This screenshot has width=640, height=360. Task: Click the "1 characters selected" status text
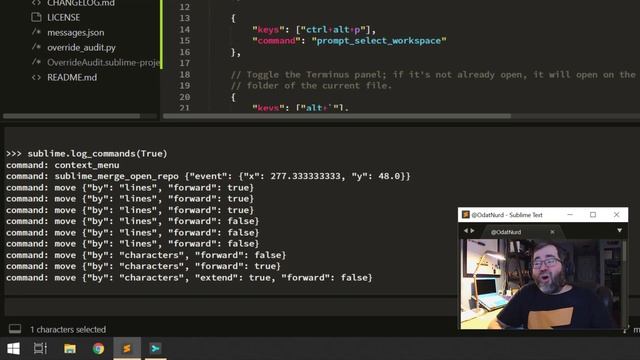pyautogui.click(x=68, y=329)
